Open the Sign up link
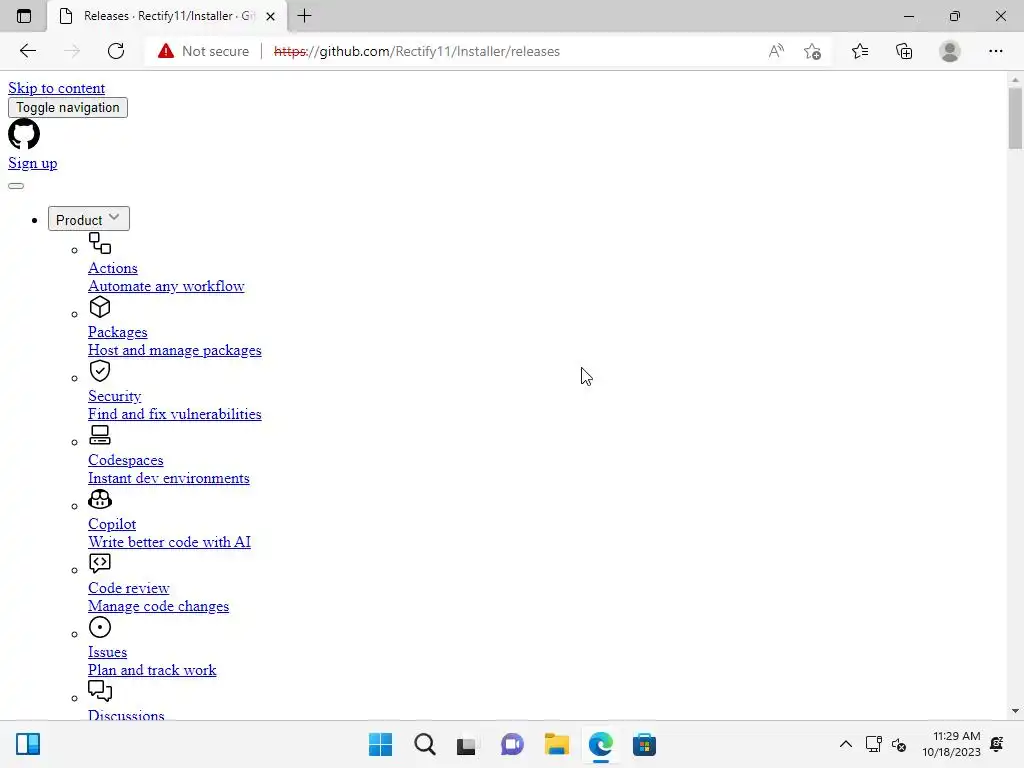This screenshot has width=1024, height=768. [33, 163]
